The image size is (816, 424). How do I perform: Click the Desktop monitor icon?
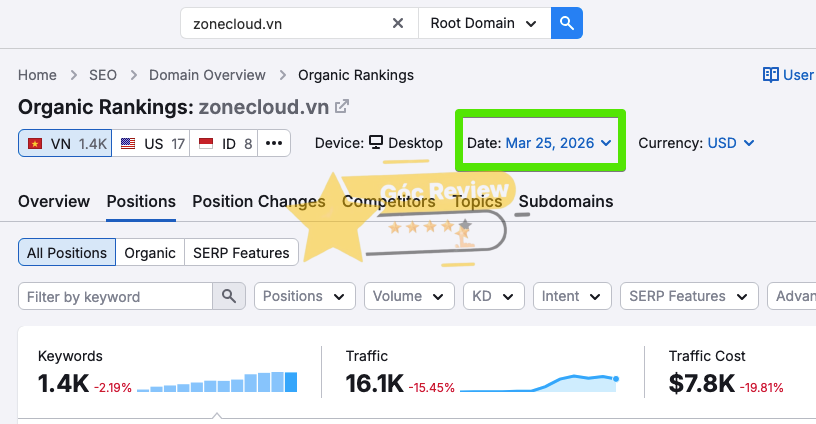click(376, 142)
